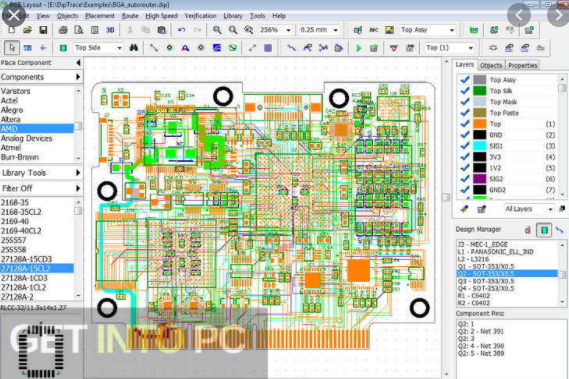Click the print icon in toolbar
Viewport: 569px width, 379px height.
click(63, 30)
